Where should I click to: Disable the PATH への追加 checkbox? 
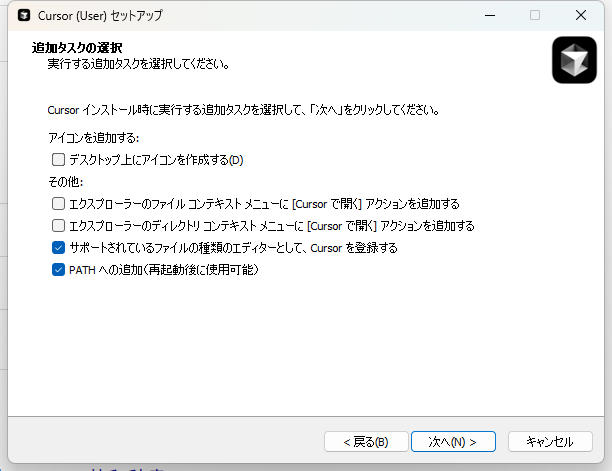click(x=59, y=269)
